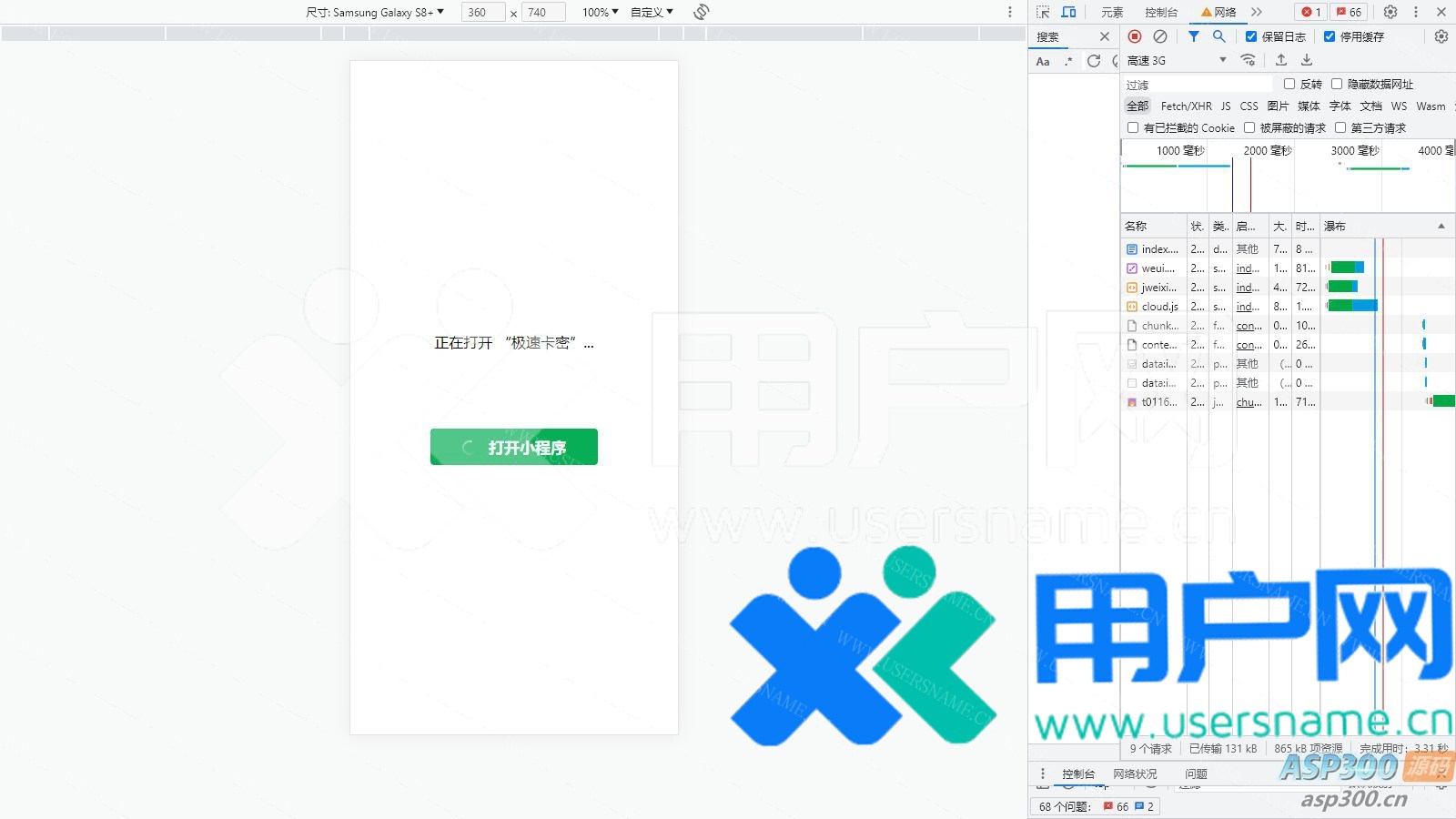Open network panel settings gear
Image resolution: width=1456 pixels, height=819 pixels.
tap(1441, 36)
